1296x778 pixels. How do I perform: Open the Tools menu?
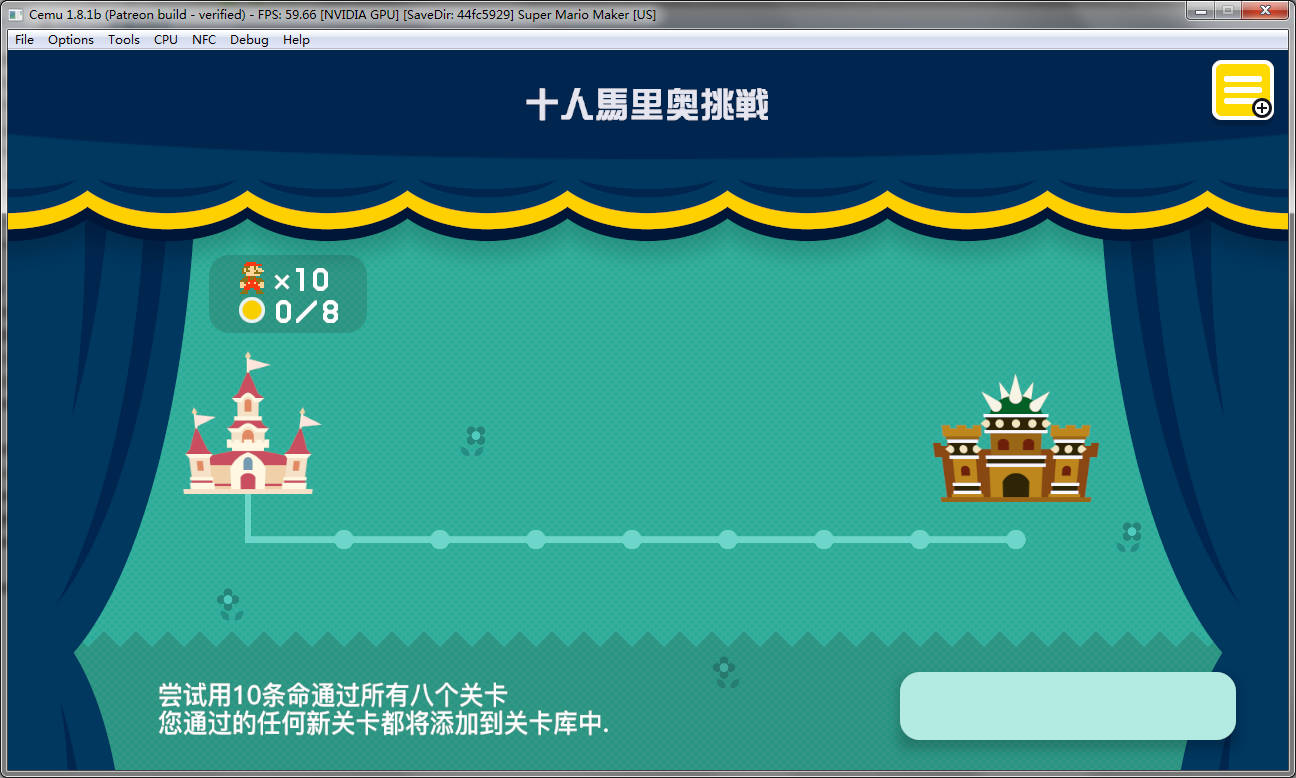click(123, 39)
